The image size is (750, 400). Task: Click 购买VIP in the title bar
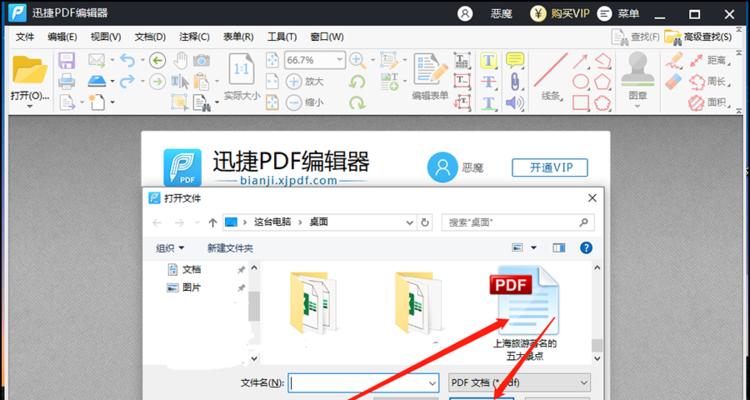[x=560, y=13]
